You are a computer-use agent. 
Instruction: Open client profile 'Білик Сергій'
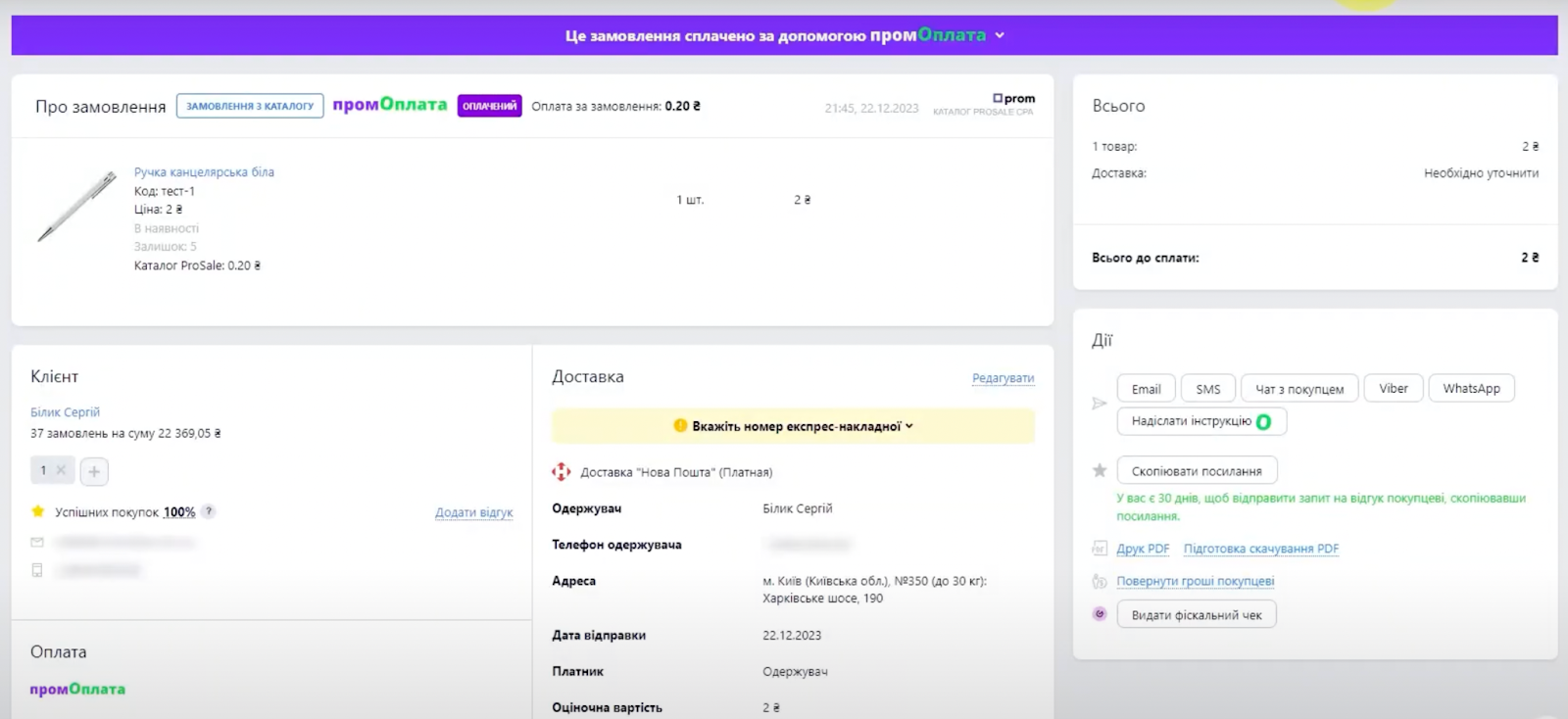65,412
